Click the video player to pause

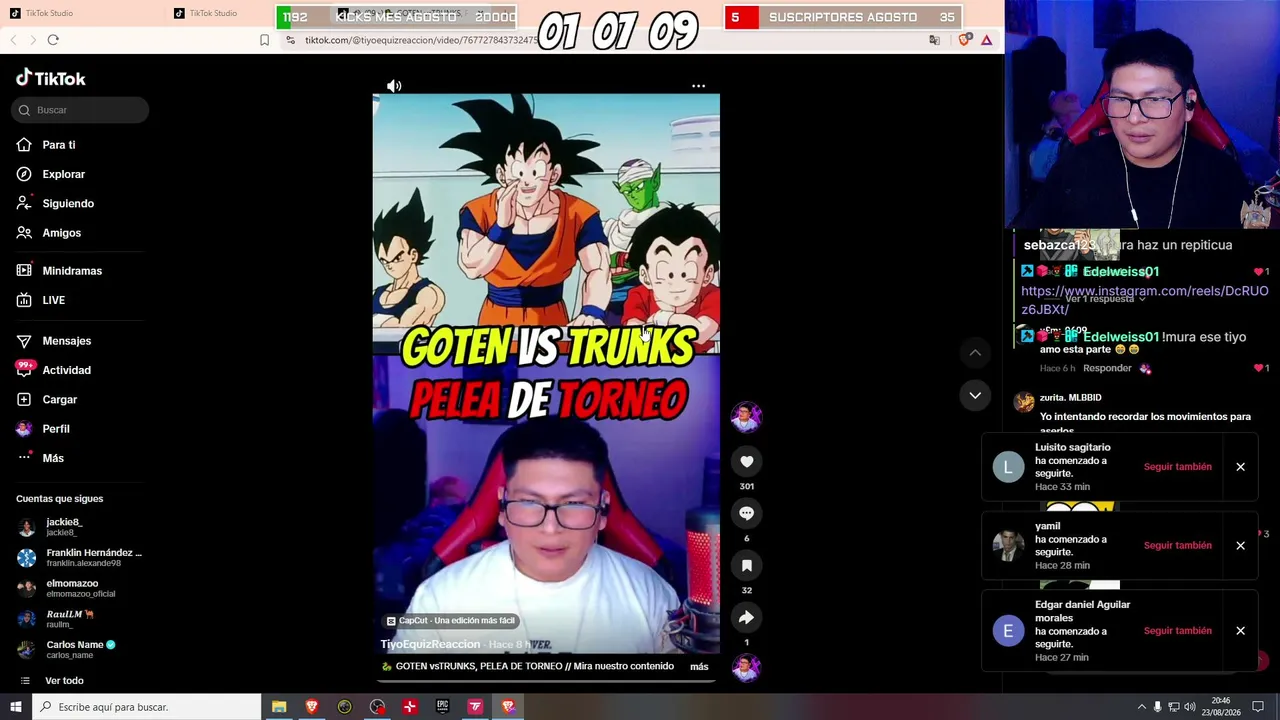tap(546, 374)
